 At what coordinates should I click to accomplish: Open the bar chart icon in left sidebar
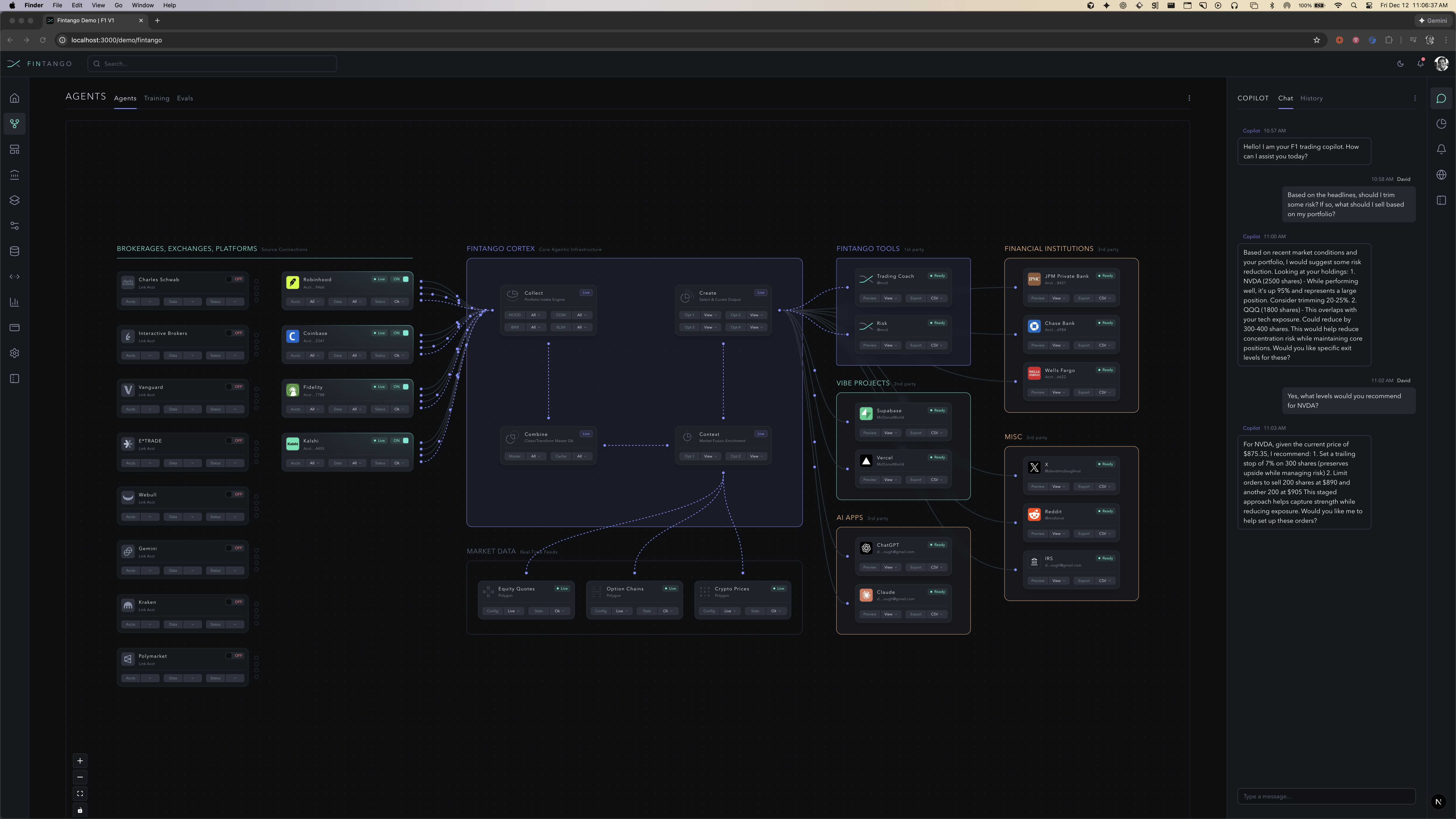click(x=15, y=302)
